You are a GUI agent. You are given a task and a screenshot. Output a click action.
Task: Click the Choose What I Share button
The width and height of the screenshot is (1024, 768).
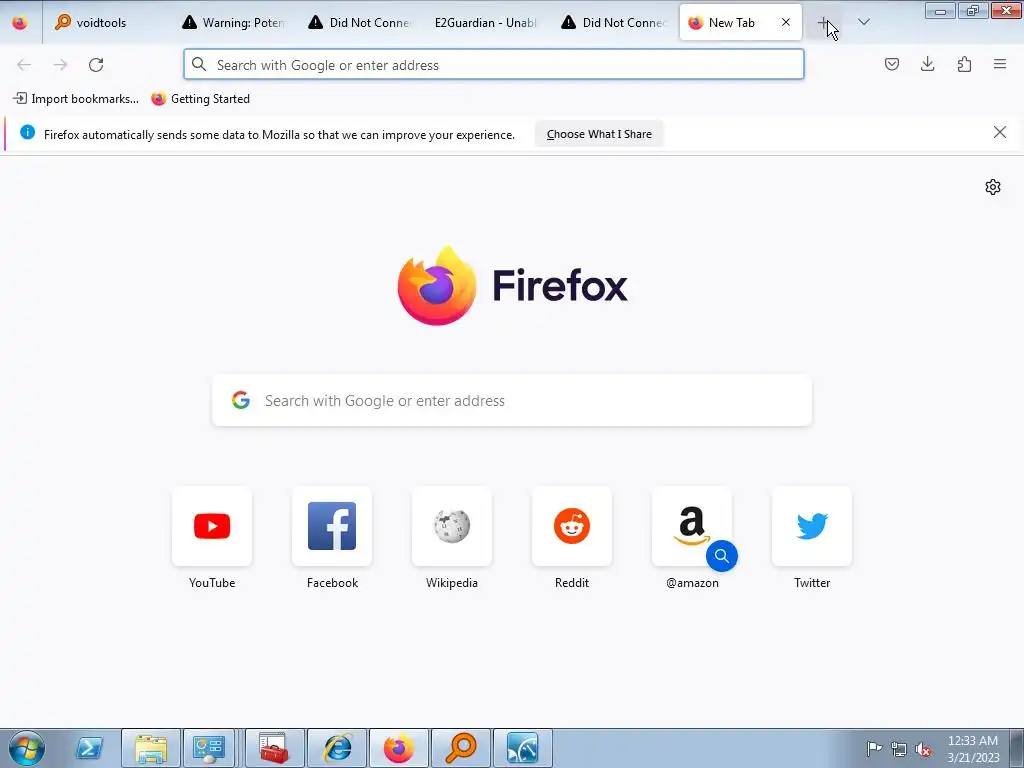(599, 134)
